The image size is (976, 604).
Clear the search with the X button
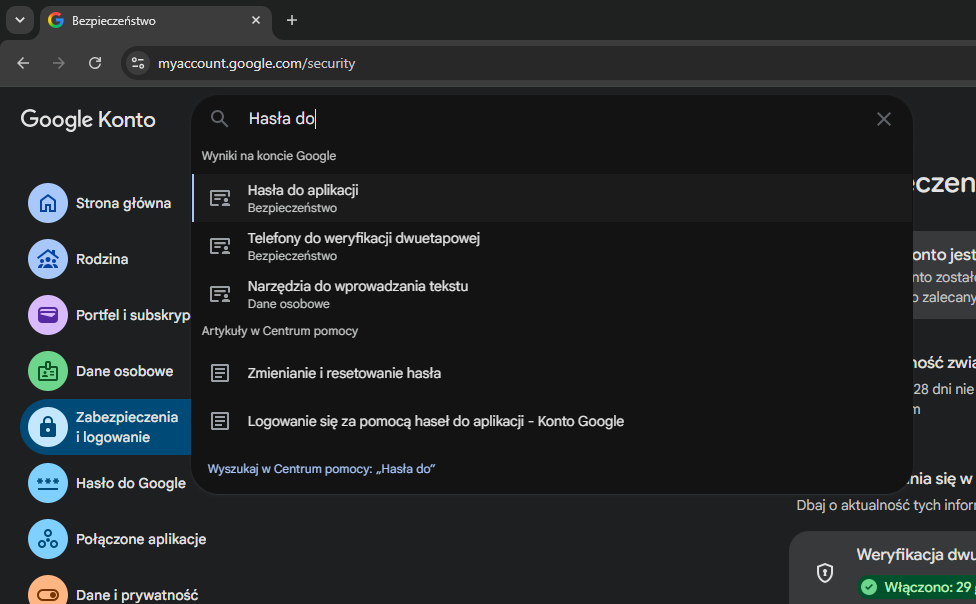coord(884,119)
